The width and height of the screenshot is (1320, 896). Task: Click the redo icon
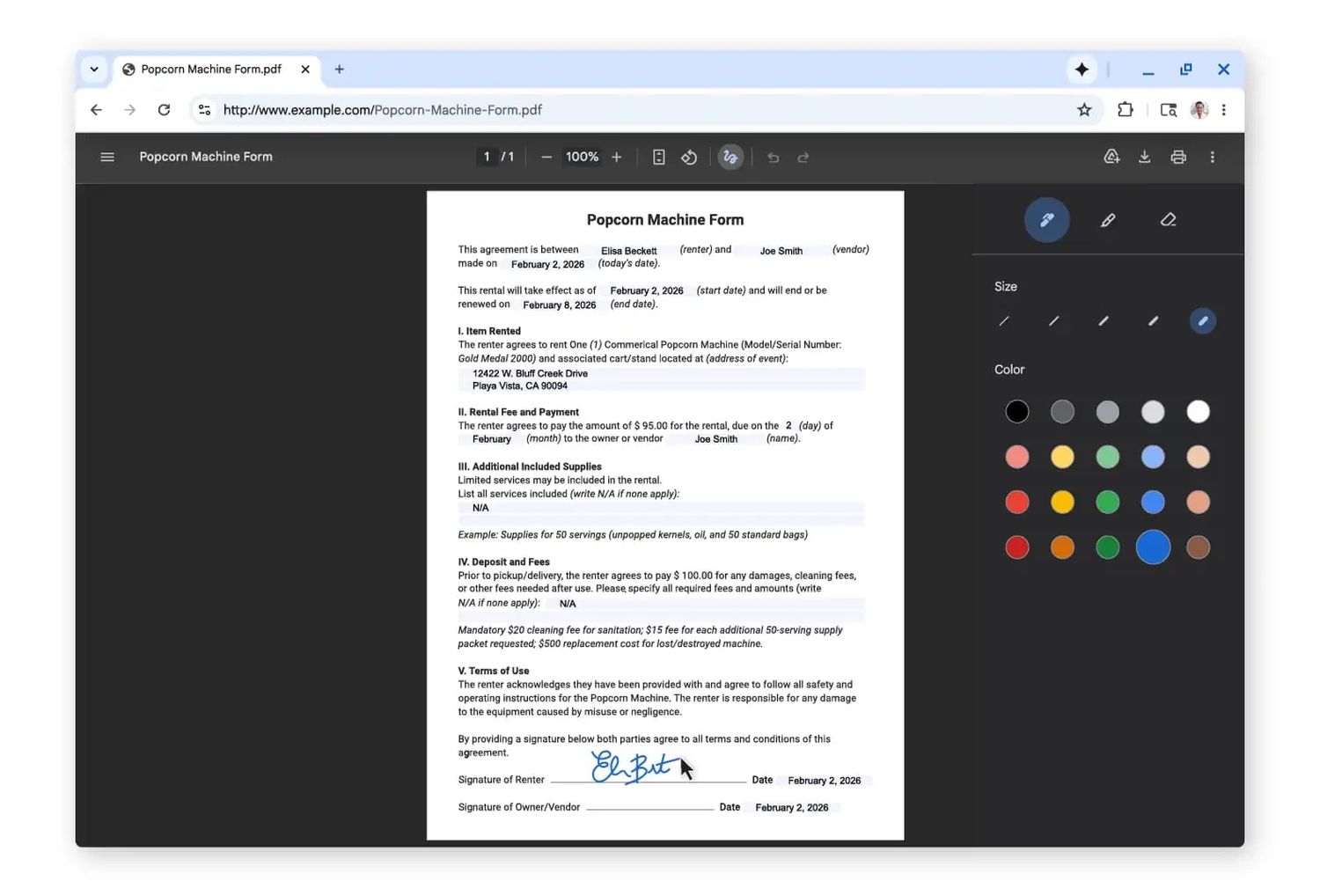pos(803,157)
